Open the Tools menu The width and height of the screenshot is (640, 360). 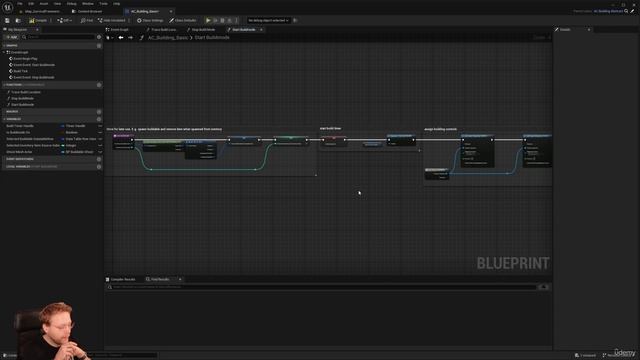[x=103, y=4]
